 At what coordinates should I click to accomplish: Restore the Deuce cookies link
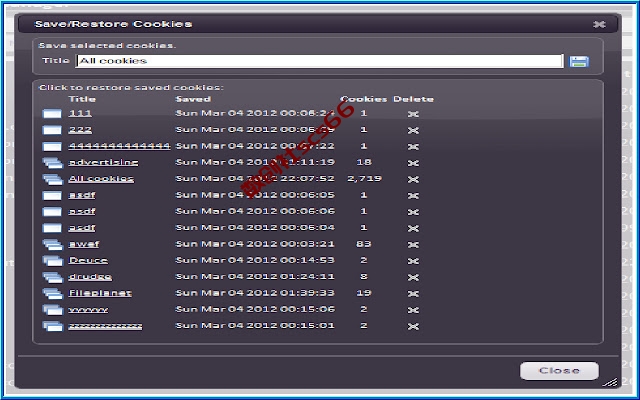88,260
